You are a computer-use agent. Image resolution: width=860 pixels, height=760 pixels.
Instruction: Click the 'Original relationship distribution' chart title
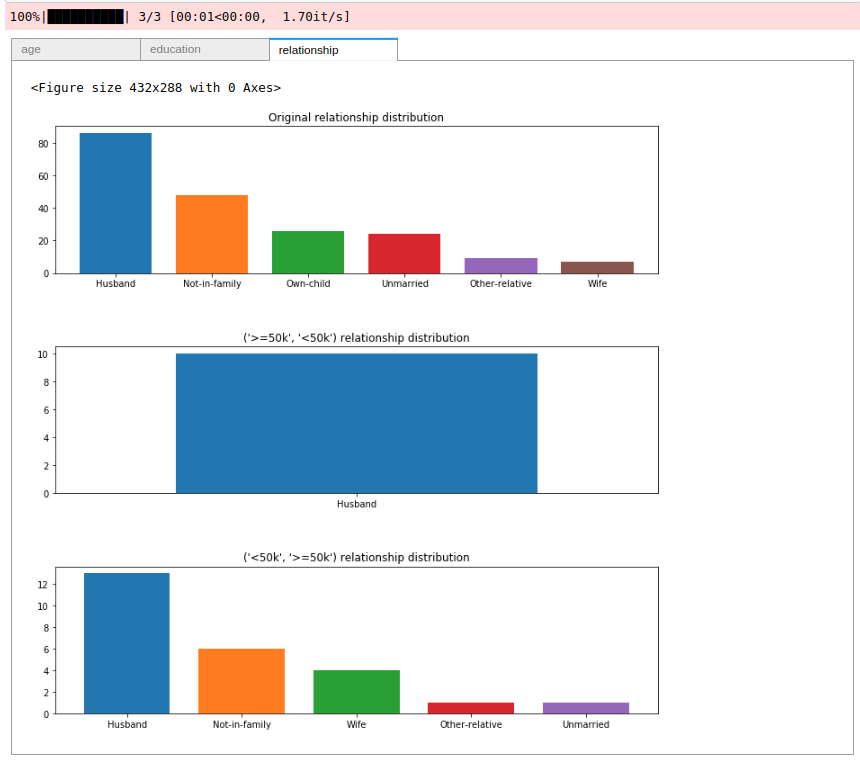[x=355, y=117]
